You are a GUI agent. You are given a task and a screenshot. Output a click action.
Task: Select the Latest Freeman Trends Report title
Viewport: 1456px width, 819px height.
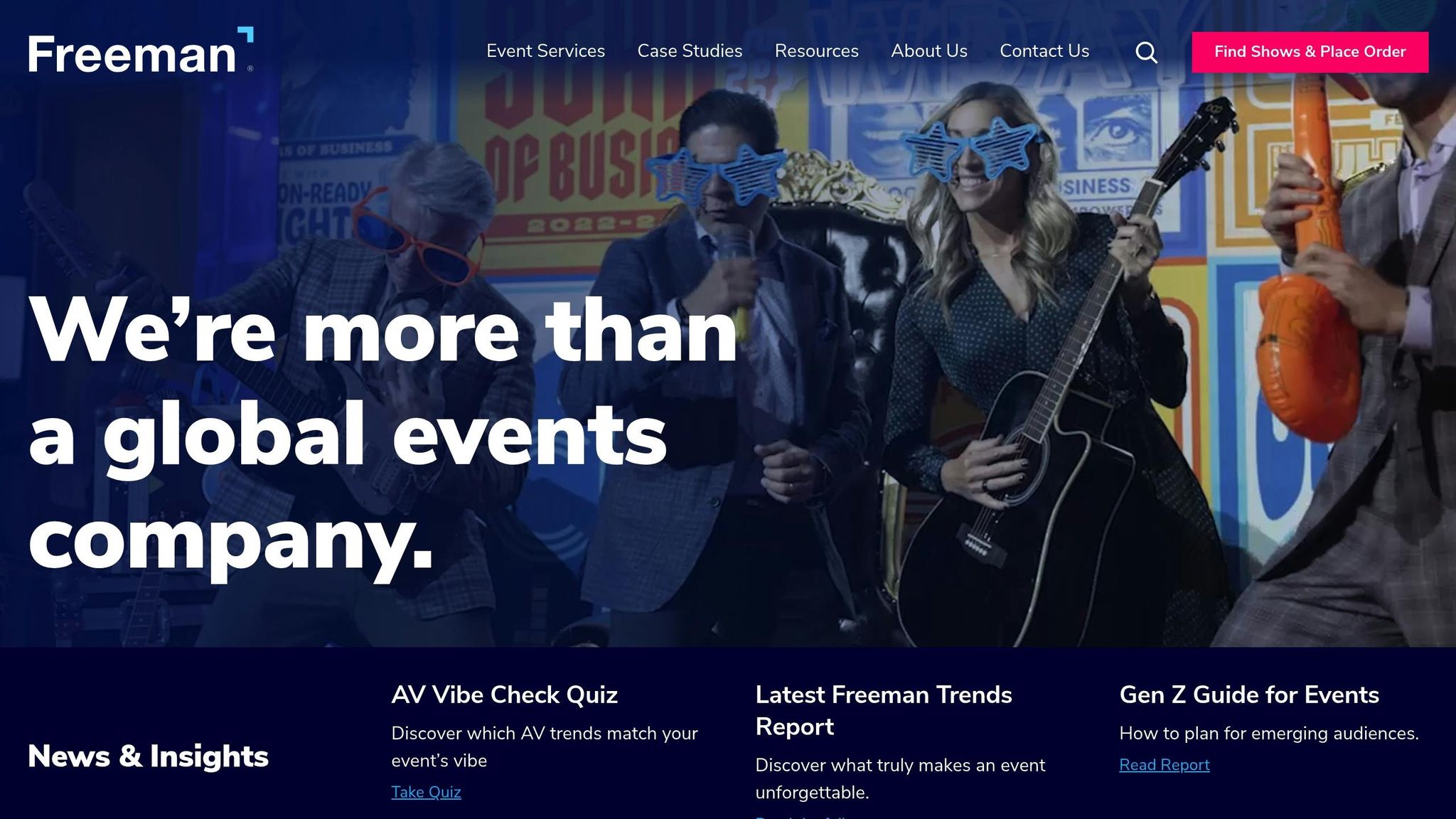(883, 710)
